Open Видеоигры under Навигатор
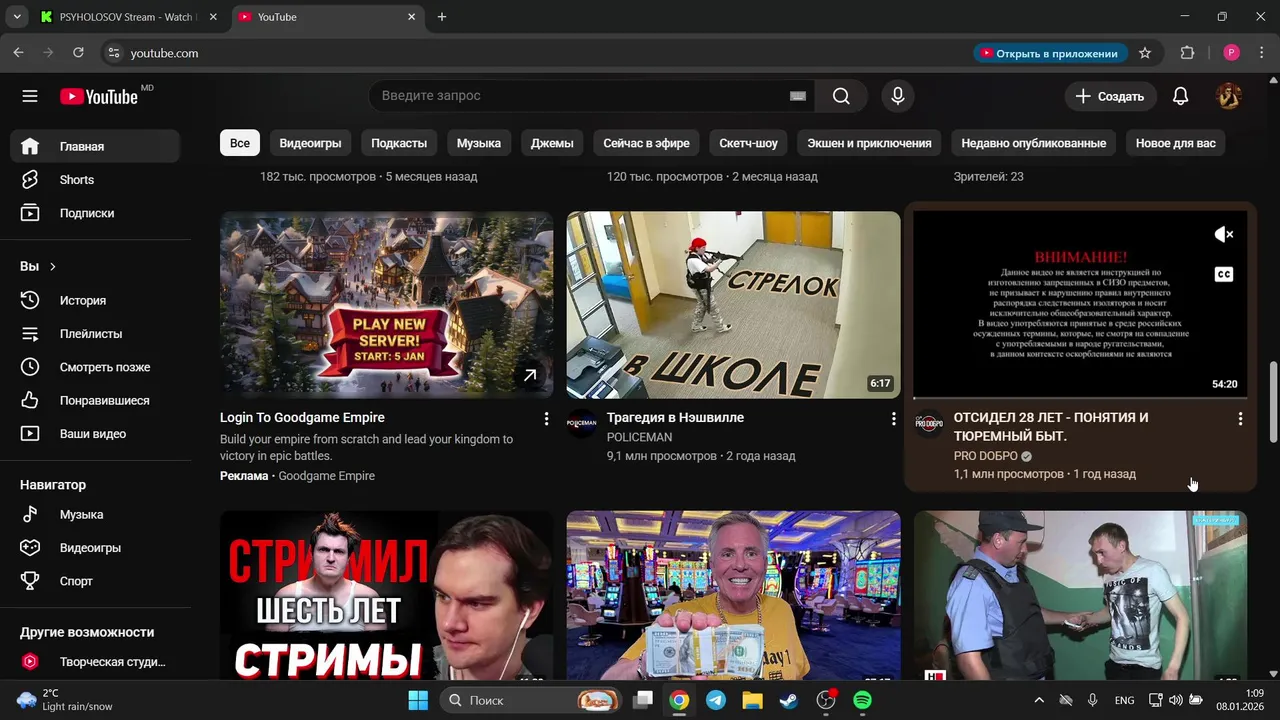 click(x=95, y=548)
